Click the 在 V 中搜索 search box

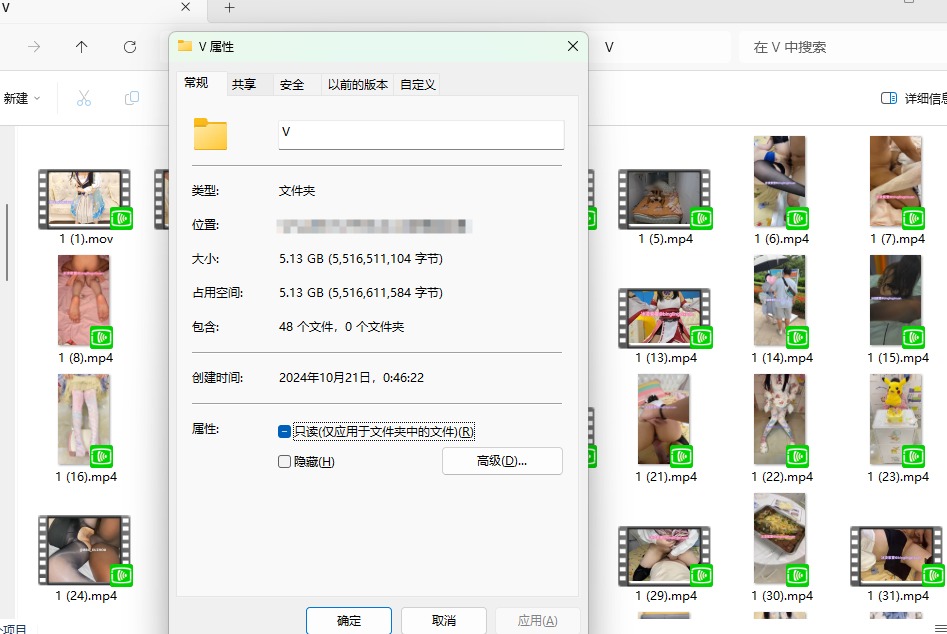(x=840, y=47)
